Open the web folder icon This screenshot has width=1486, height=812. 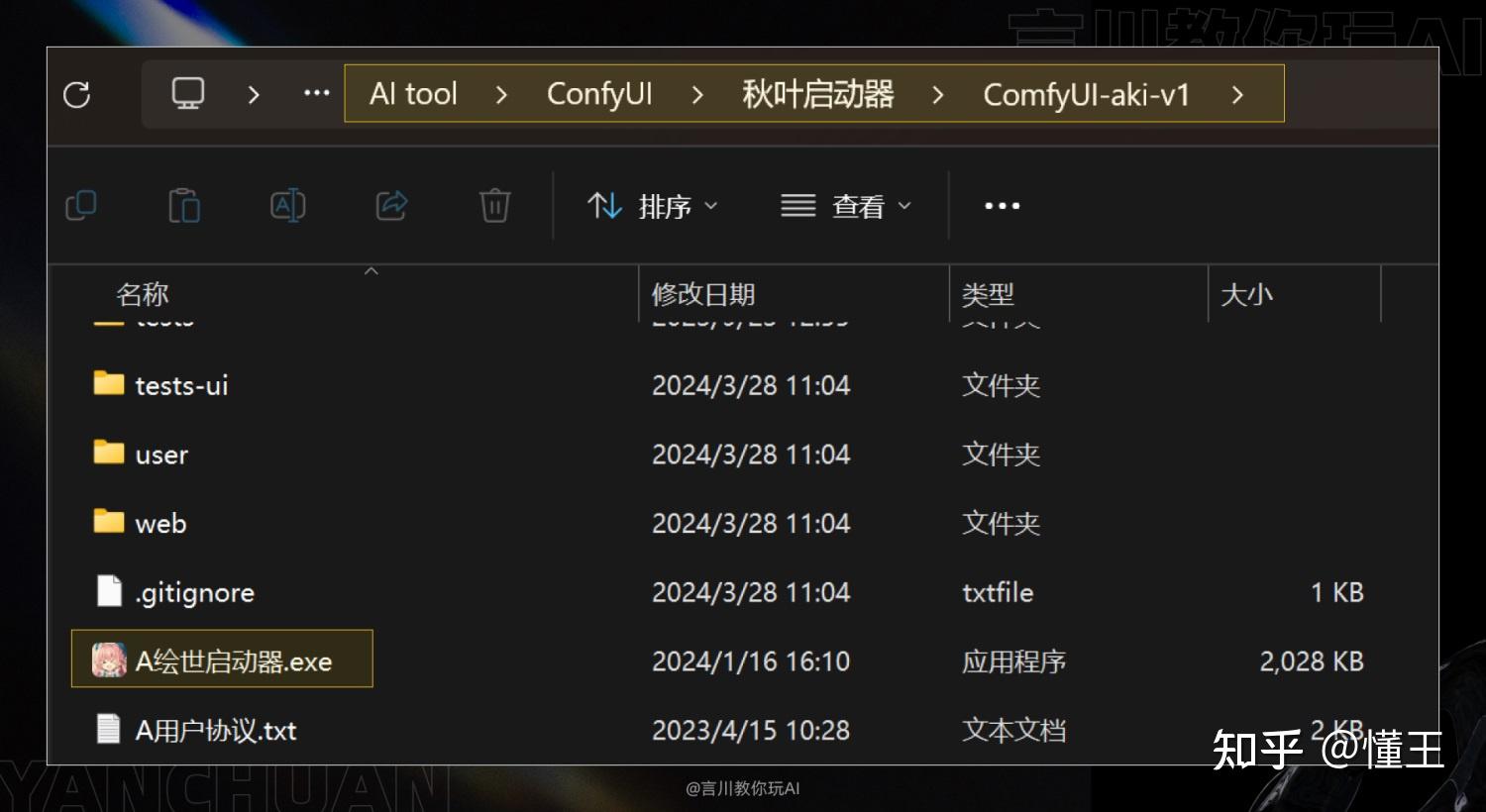pos(110,523)
